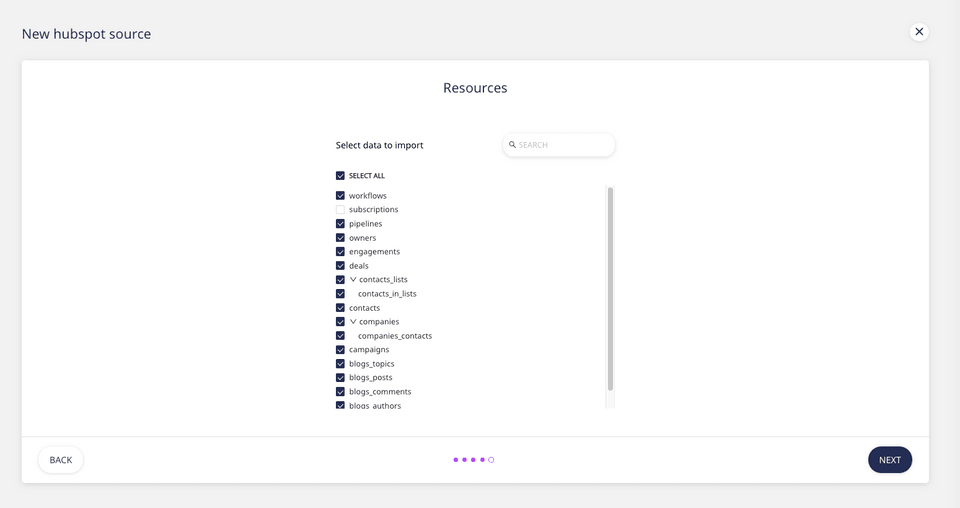Uncheck the engagements checkbox
Viewport: 960px width, 508px height.
[x=340, y=252]
